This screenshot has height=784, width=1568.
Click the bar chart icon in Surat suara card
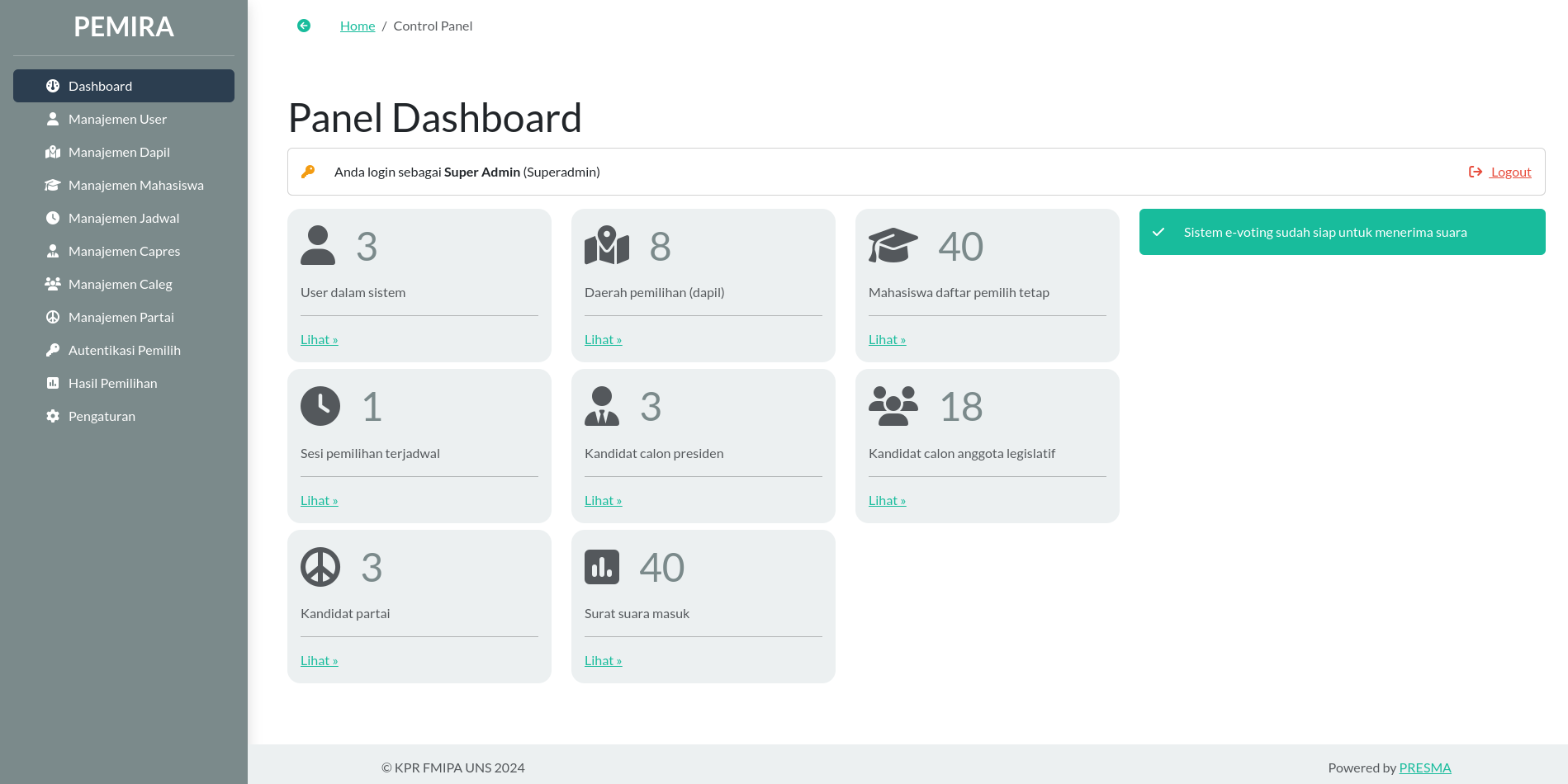[602, 567]
